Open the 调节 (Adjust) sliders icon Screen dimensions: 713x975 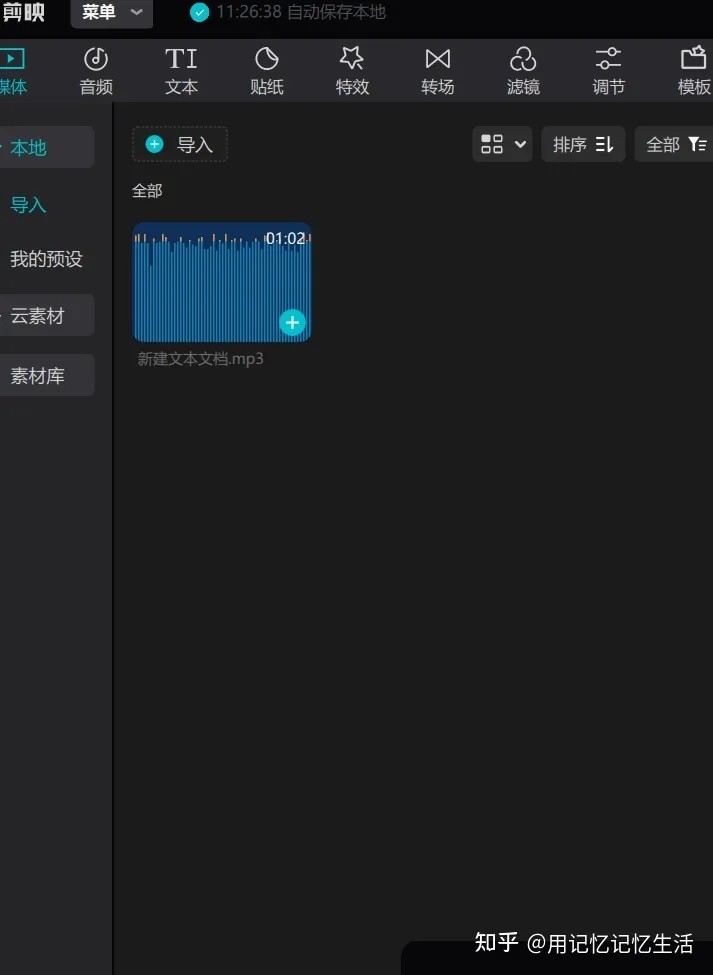[608, 59]
